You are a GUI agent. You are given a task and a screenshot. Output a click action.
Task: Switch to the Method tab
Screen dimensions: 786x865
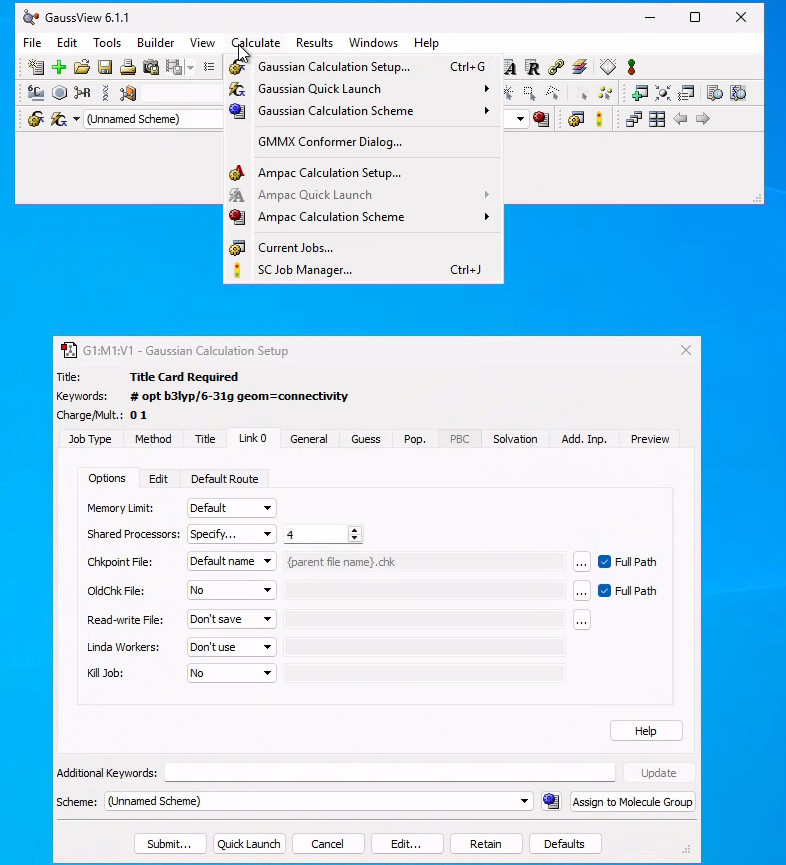(153, 439)
